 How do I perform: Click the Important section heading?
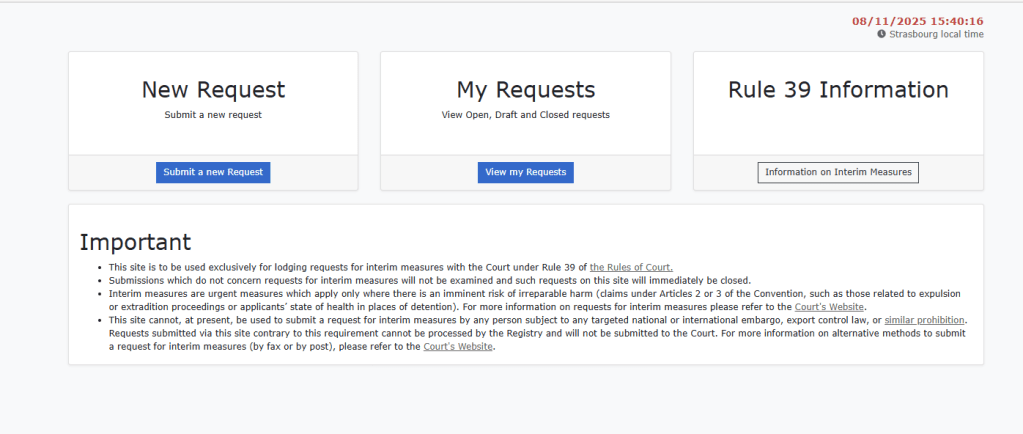[135, 242]
